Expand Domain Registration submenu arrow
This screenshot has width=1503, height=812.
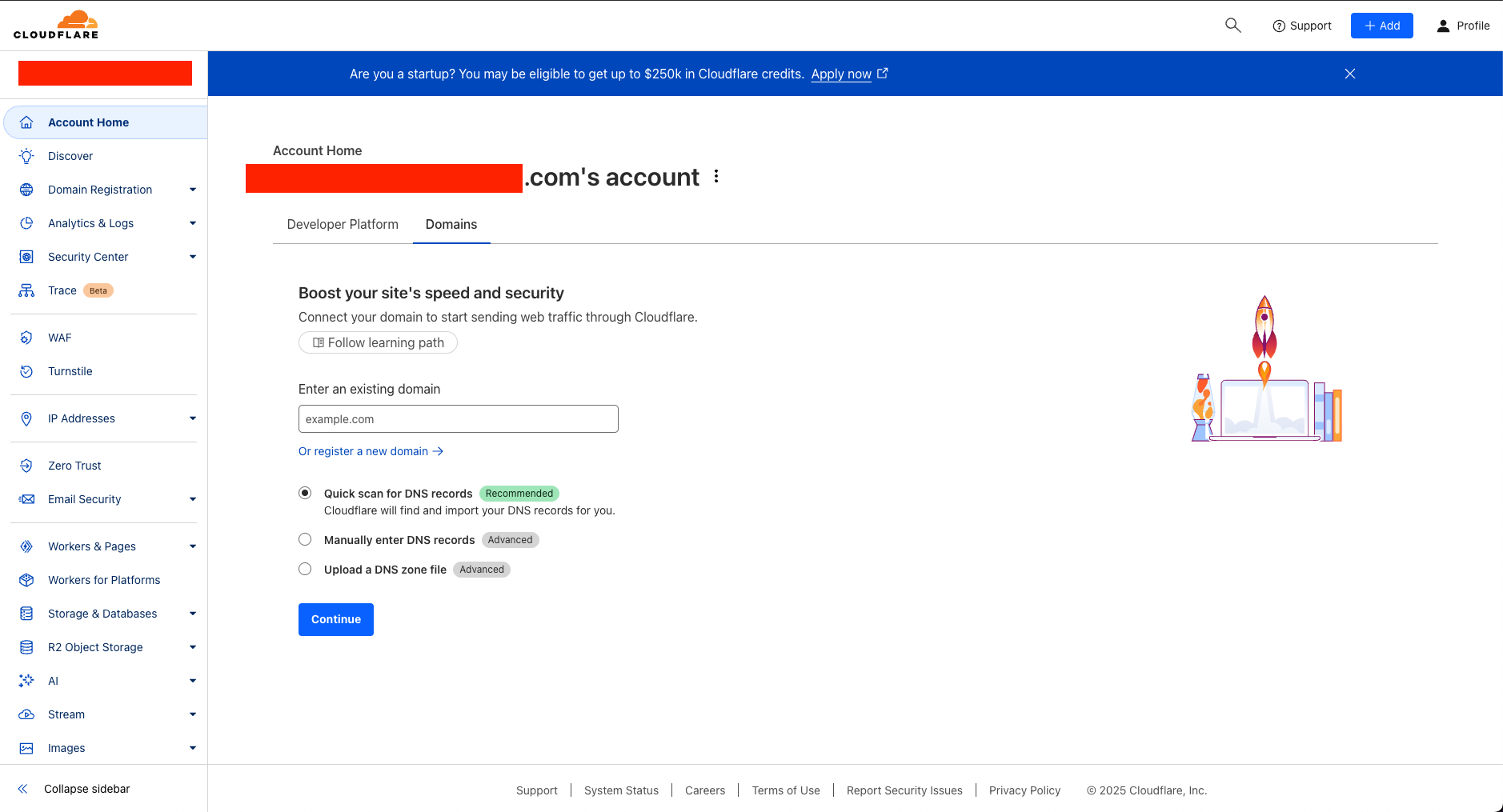tap(193, 190)
